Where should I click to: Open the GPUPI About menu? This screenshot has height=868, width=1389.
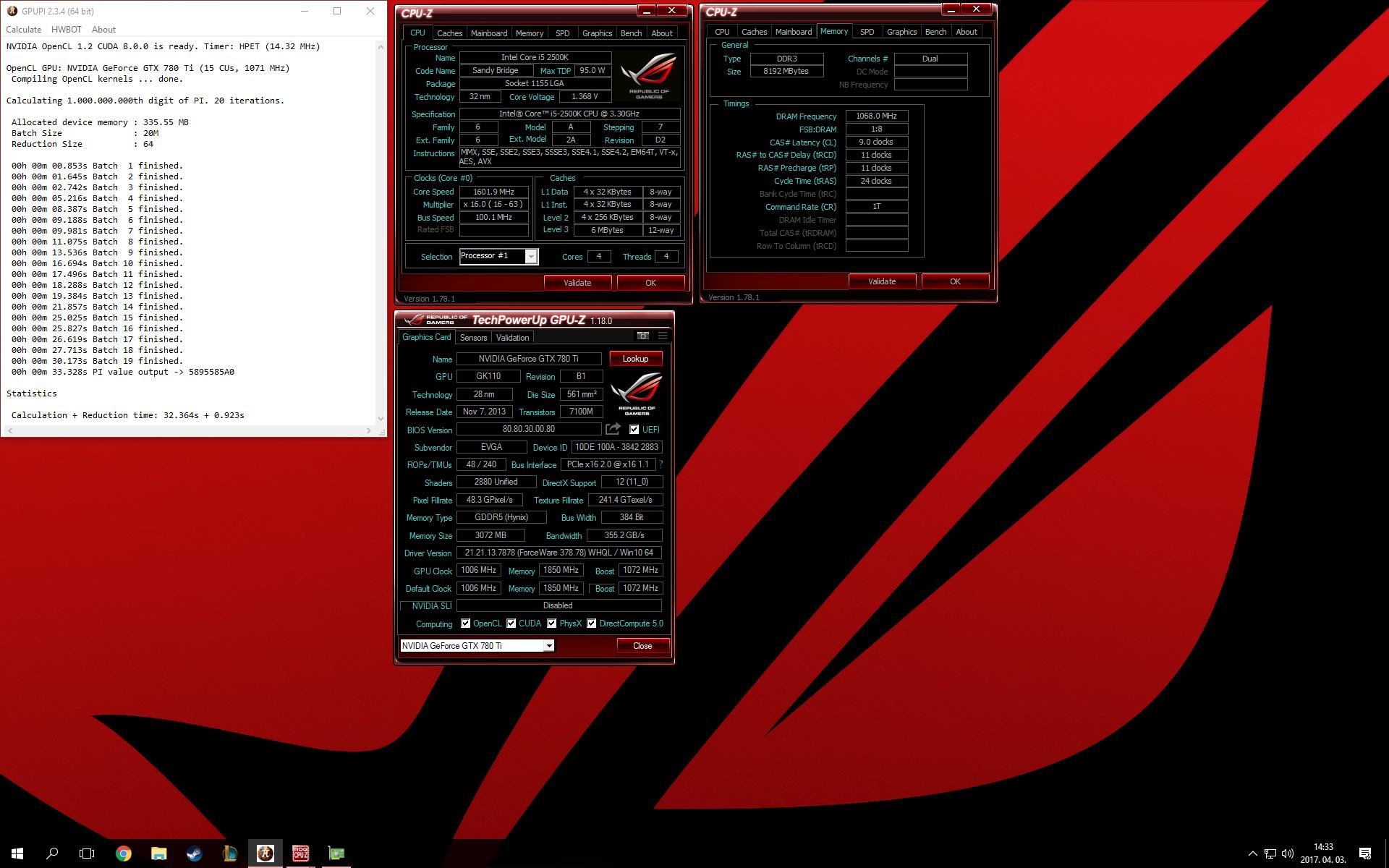tap(103, 30)
